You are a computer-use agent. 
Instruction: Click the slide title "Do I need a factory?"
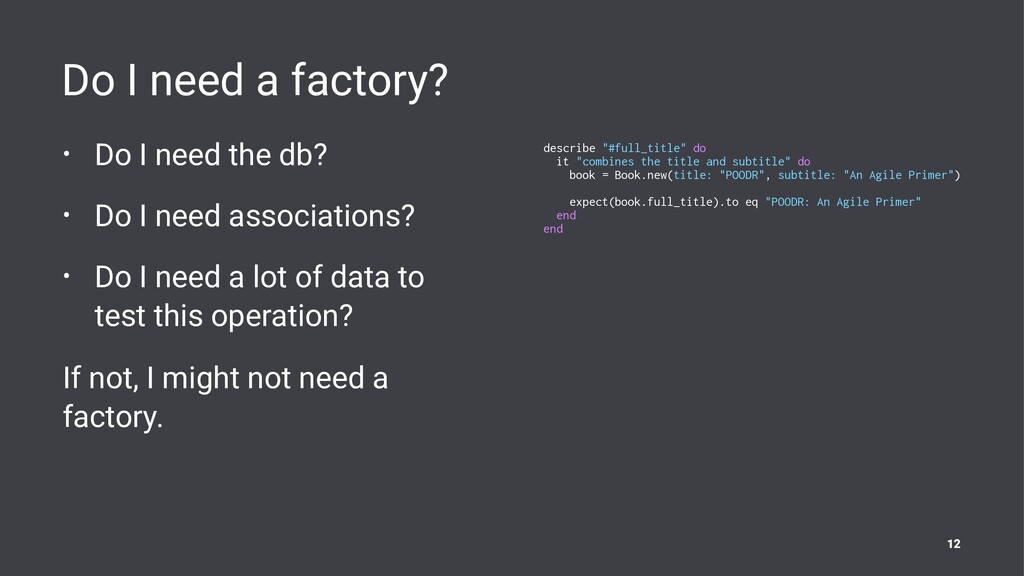(x=255, y=81)
